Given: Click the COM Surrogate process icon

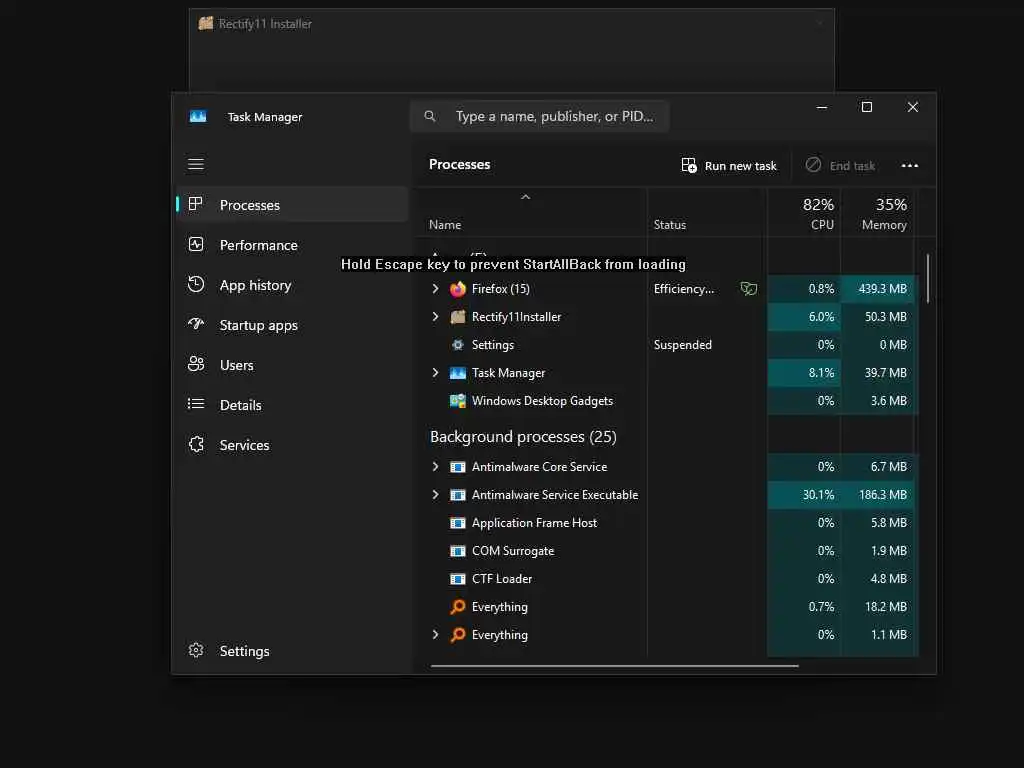Looking at the screenshot, I should tap(458, 551).
